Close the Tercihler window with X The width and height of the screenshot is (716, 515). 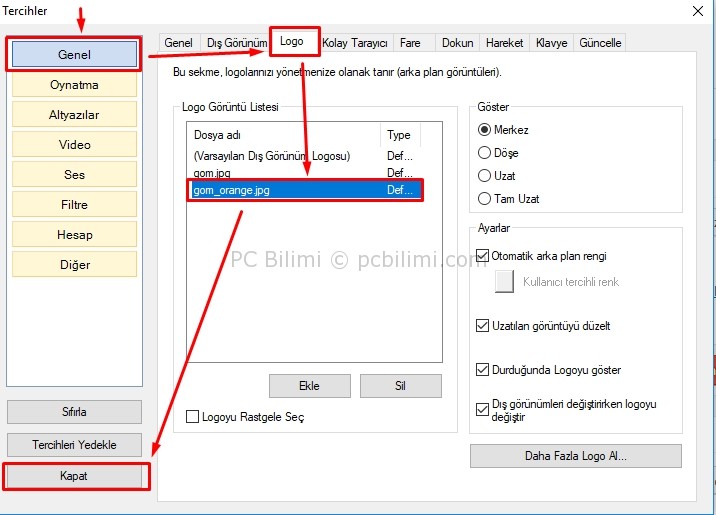coord(698,11)
